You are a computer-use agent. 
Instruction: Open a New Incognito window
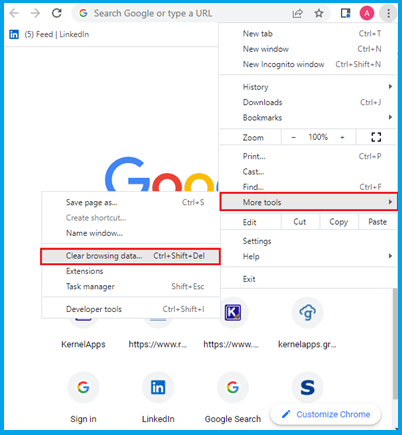point(308,64)
